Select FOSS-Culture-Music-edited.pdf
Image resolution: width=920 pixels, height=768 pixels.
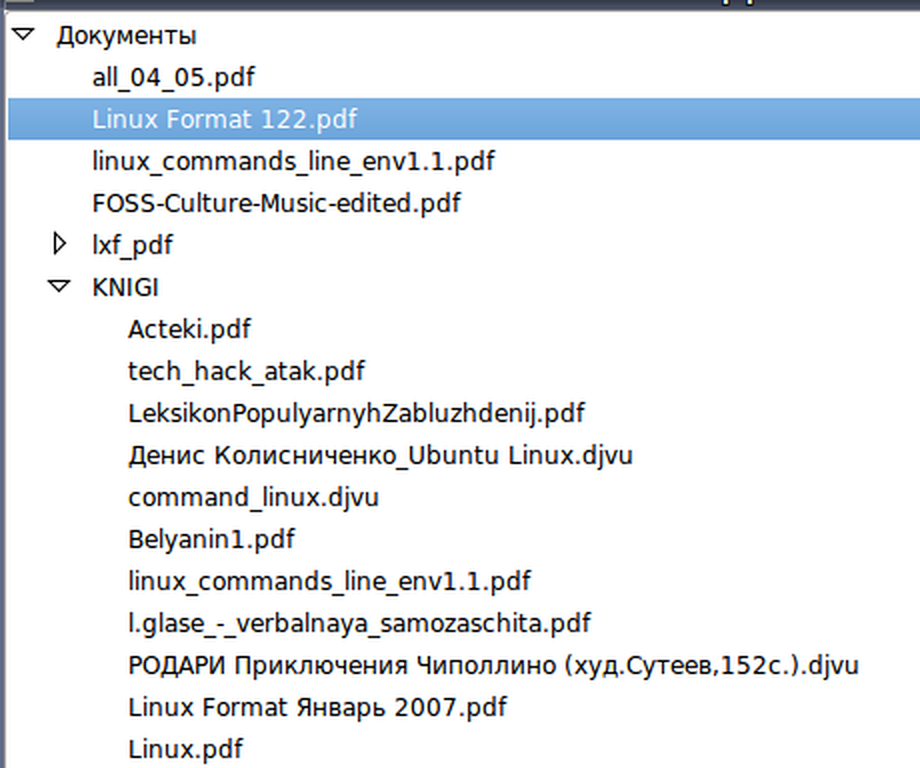276,204
